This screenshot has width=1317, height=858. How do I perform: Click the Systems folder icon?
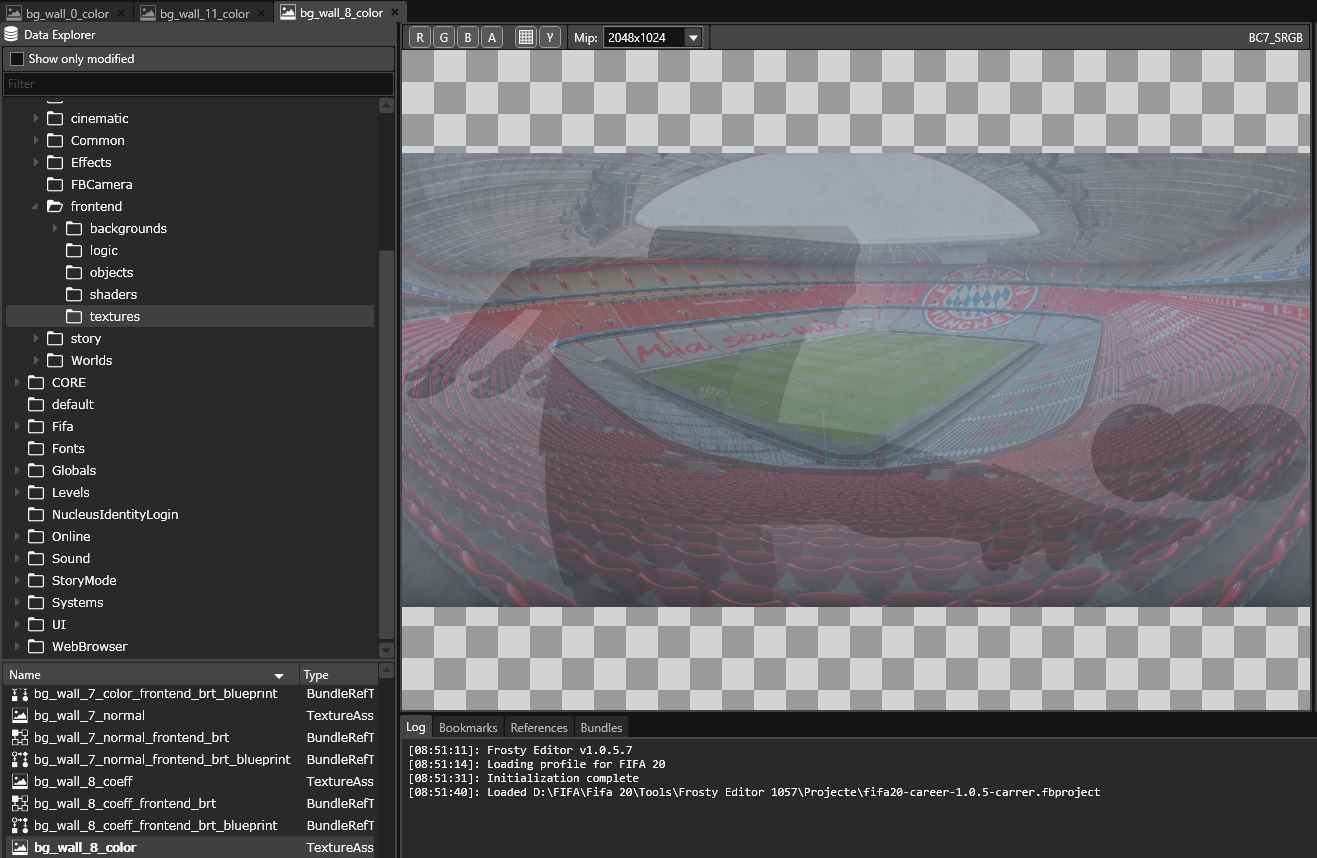[x=36, y=602]
